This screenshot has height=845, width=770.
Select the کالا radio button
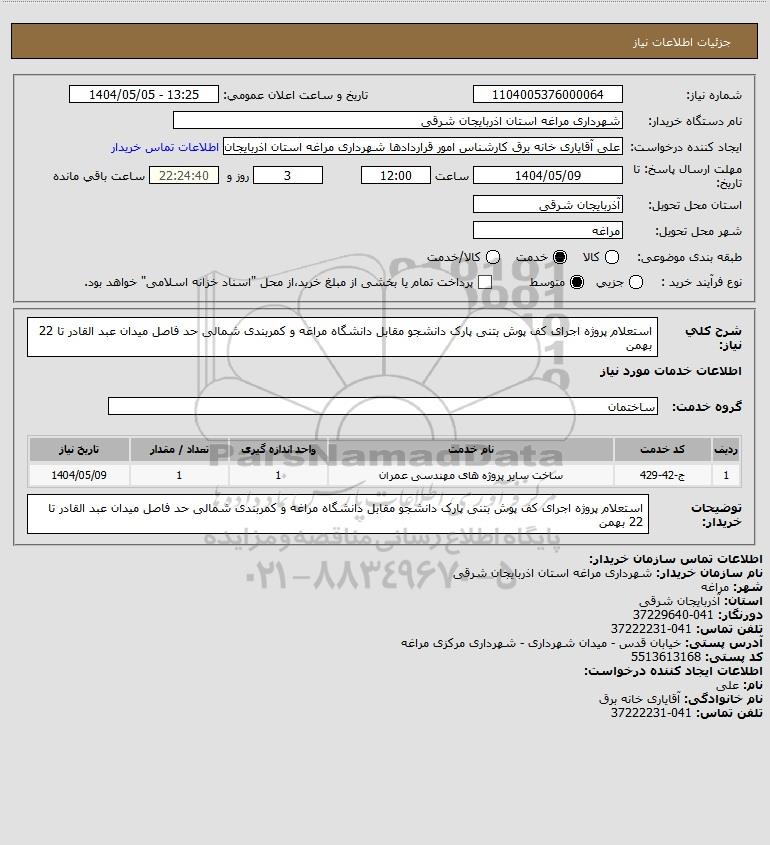[x=612, y=258]
